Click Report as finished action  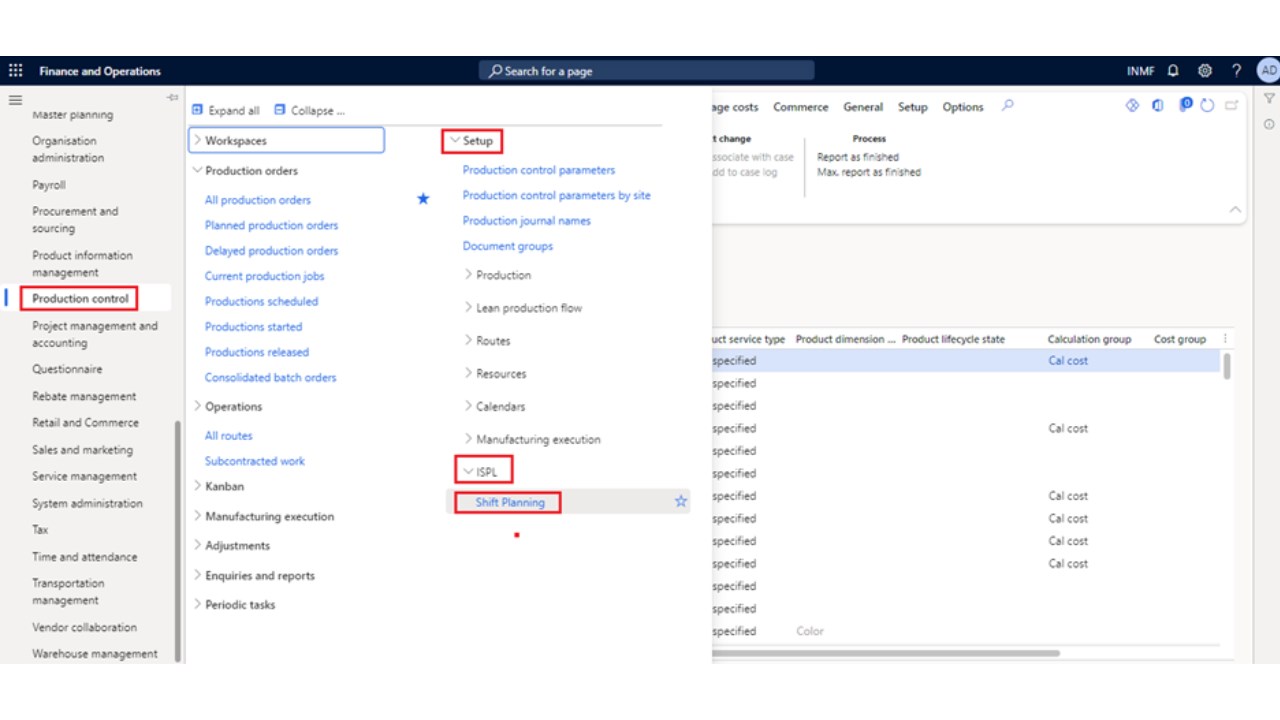(x=858, y=157)
